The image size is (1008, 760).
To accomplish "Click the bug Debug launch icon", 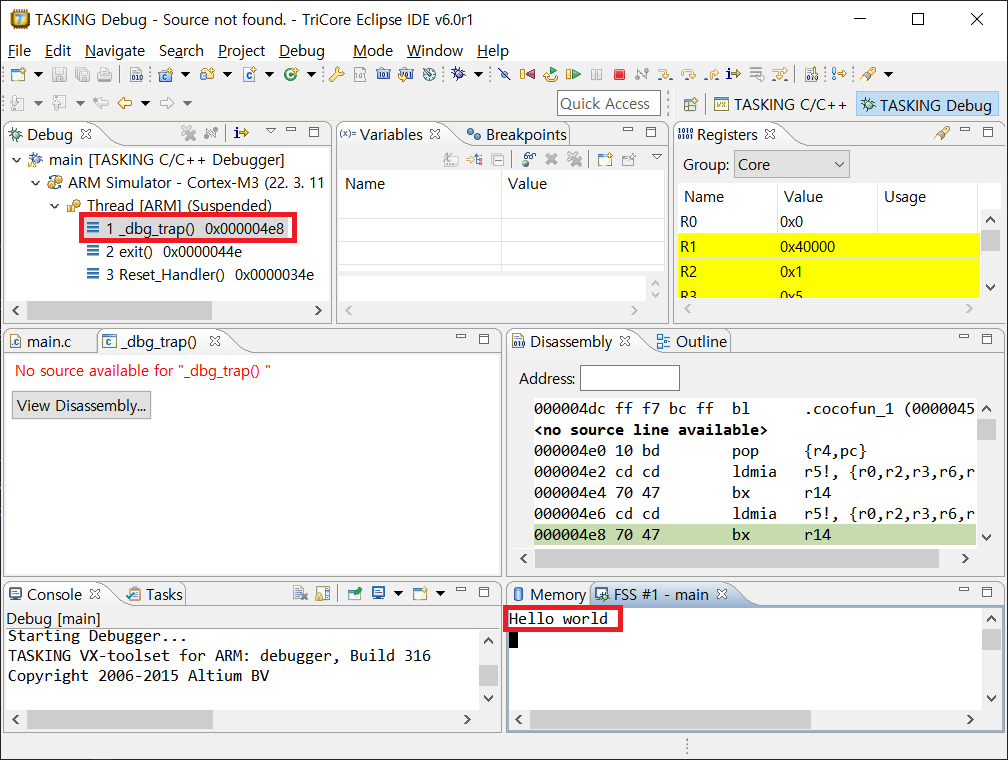I will [x=458, y=74].
